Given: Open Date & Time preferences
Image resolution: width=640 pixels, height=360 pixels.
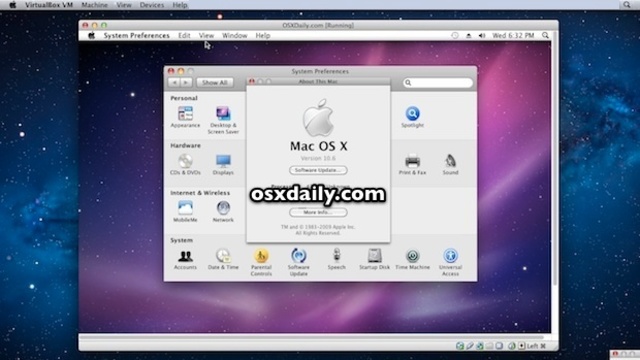Looking at the screenshot, I should (x=223, y=256).
